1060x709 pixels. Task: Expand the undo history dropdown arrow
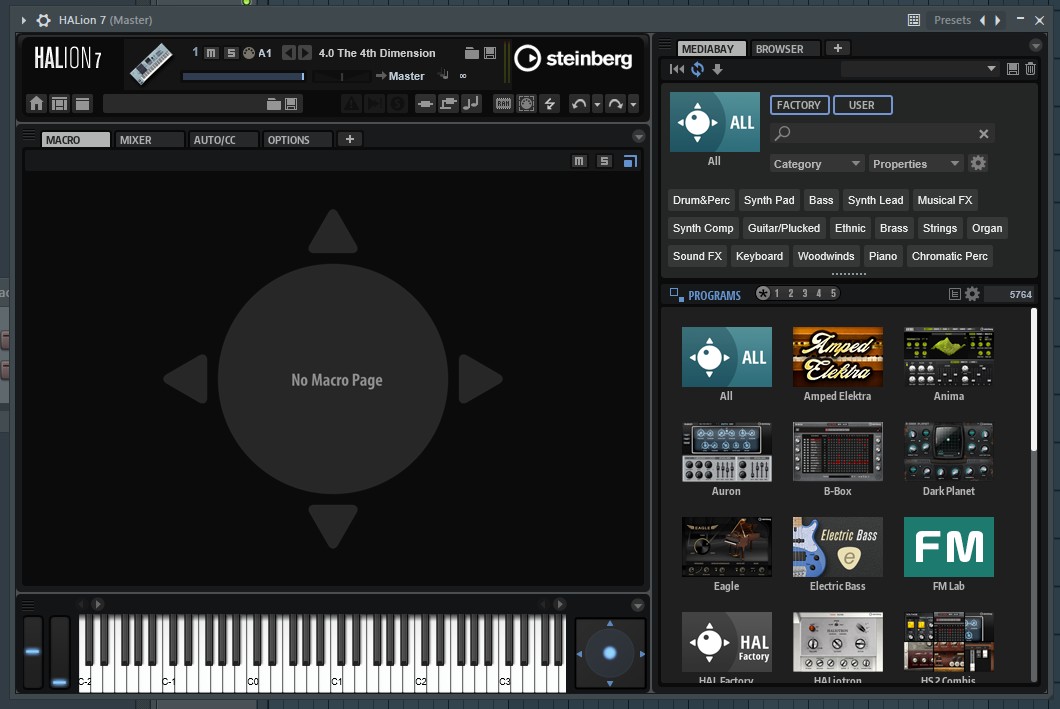597,104
